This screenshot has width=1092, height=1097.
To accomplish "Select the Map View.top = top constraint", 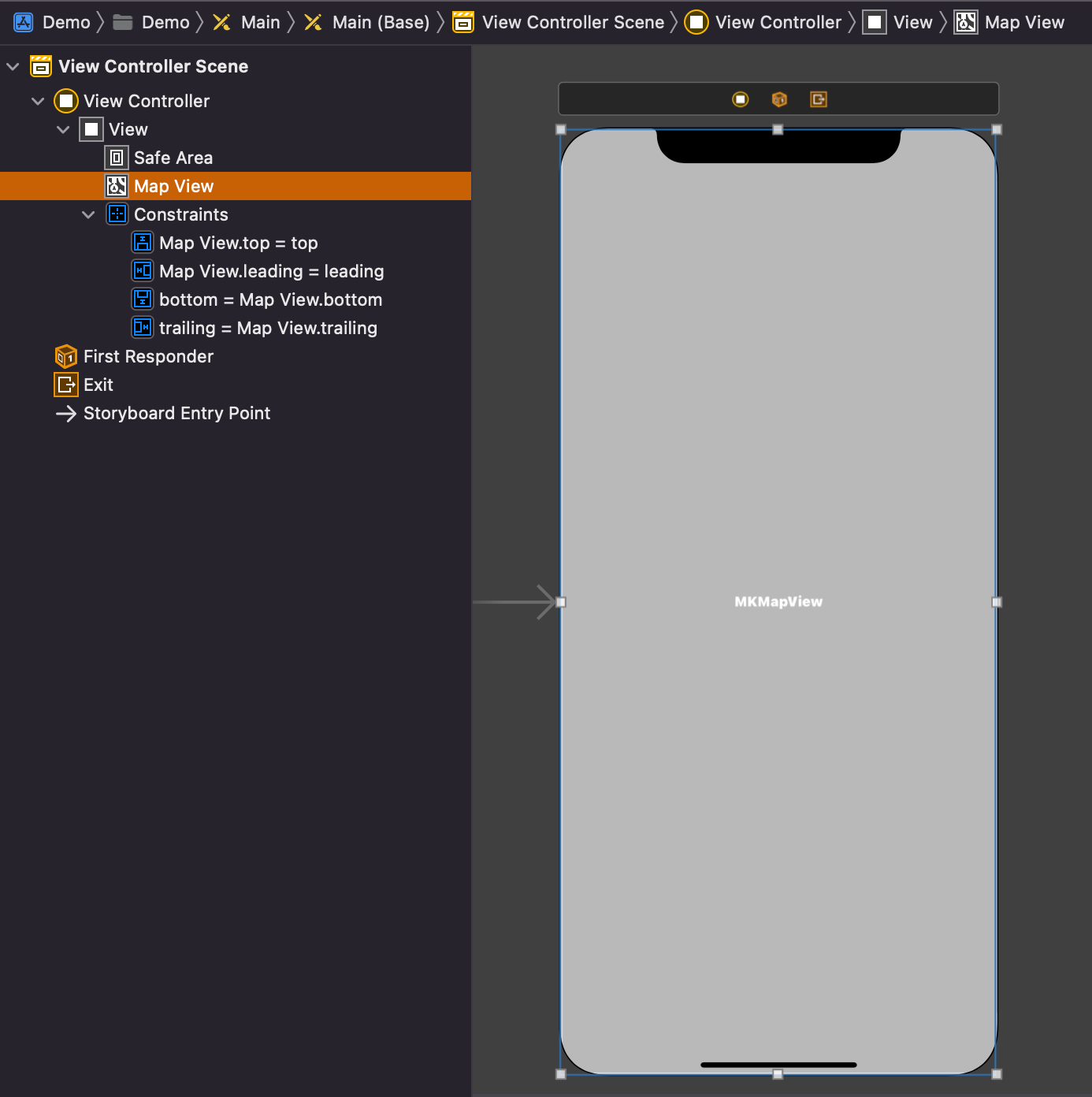I will point(238,243).
